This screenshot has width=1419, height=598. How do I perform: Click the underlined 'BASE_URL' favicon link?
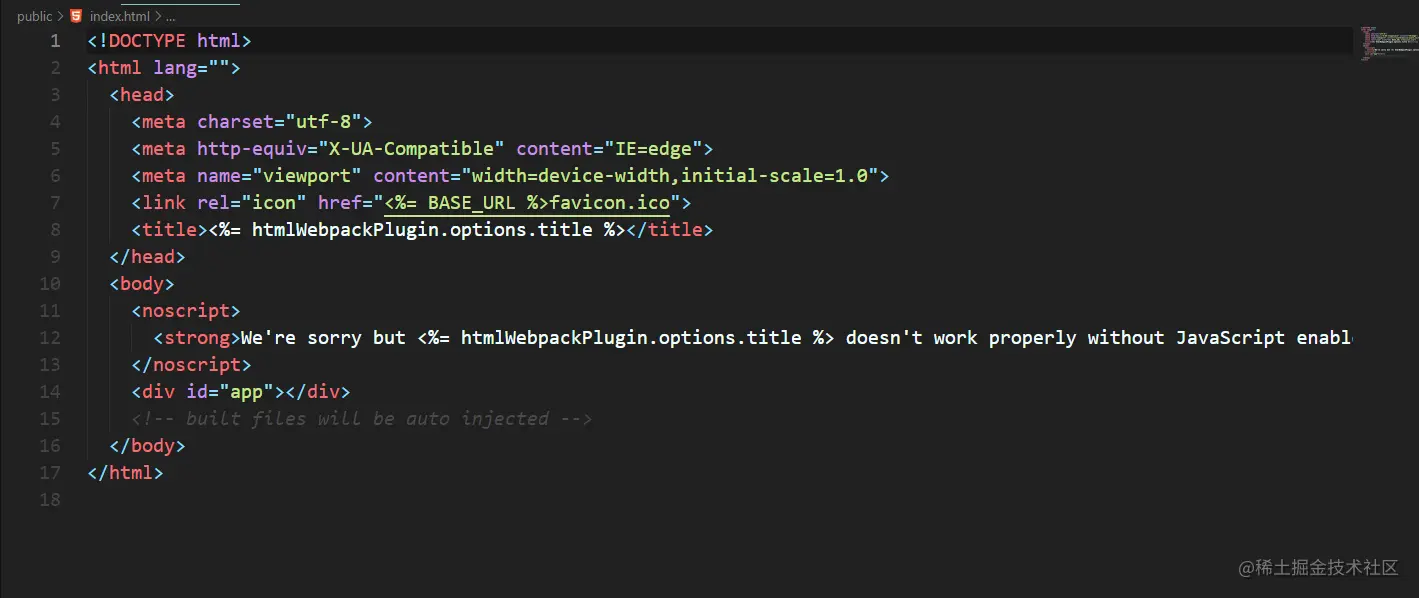[527, 203]
